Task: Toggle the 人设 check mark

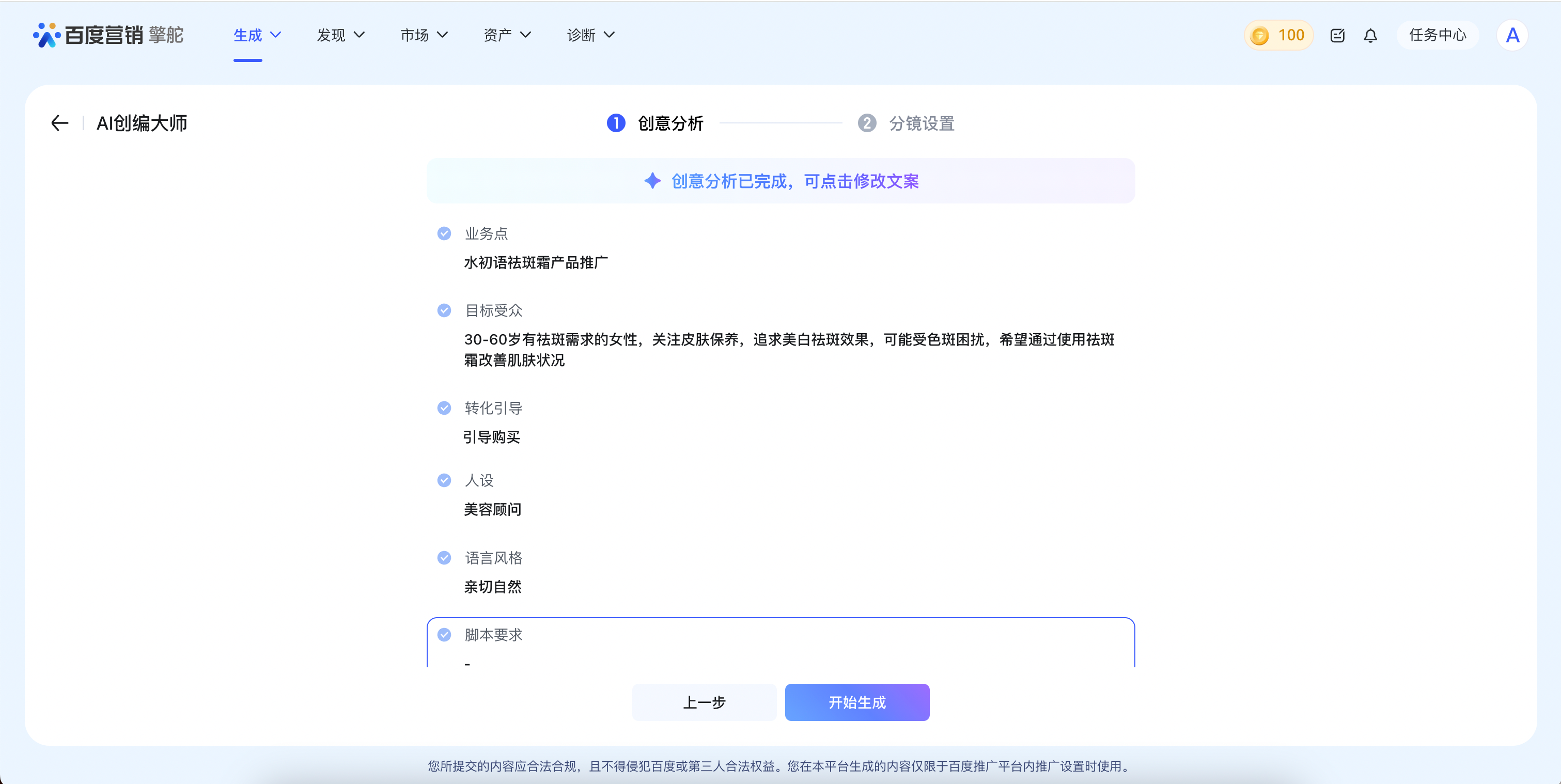Action: (444, 480)
